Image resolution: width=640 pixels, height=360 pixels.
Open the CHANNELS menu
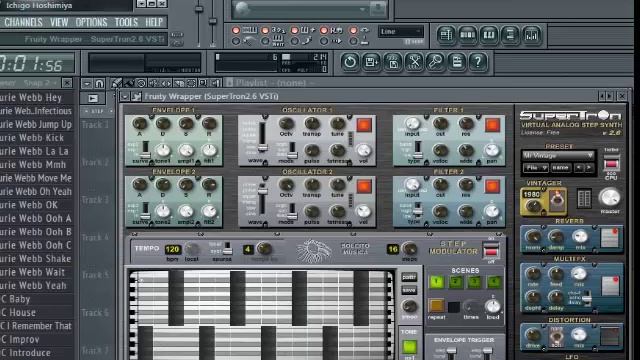23,22
